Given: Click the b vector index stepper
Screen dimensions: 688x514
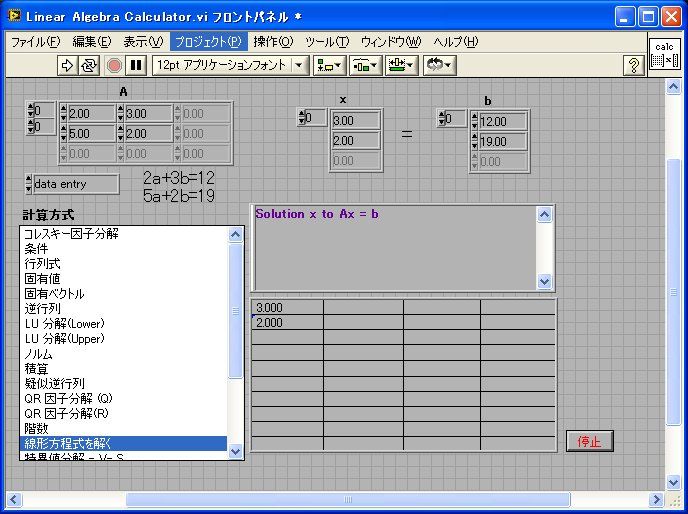Looking at the screenshot, I should 443,119.
